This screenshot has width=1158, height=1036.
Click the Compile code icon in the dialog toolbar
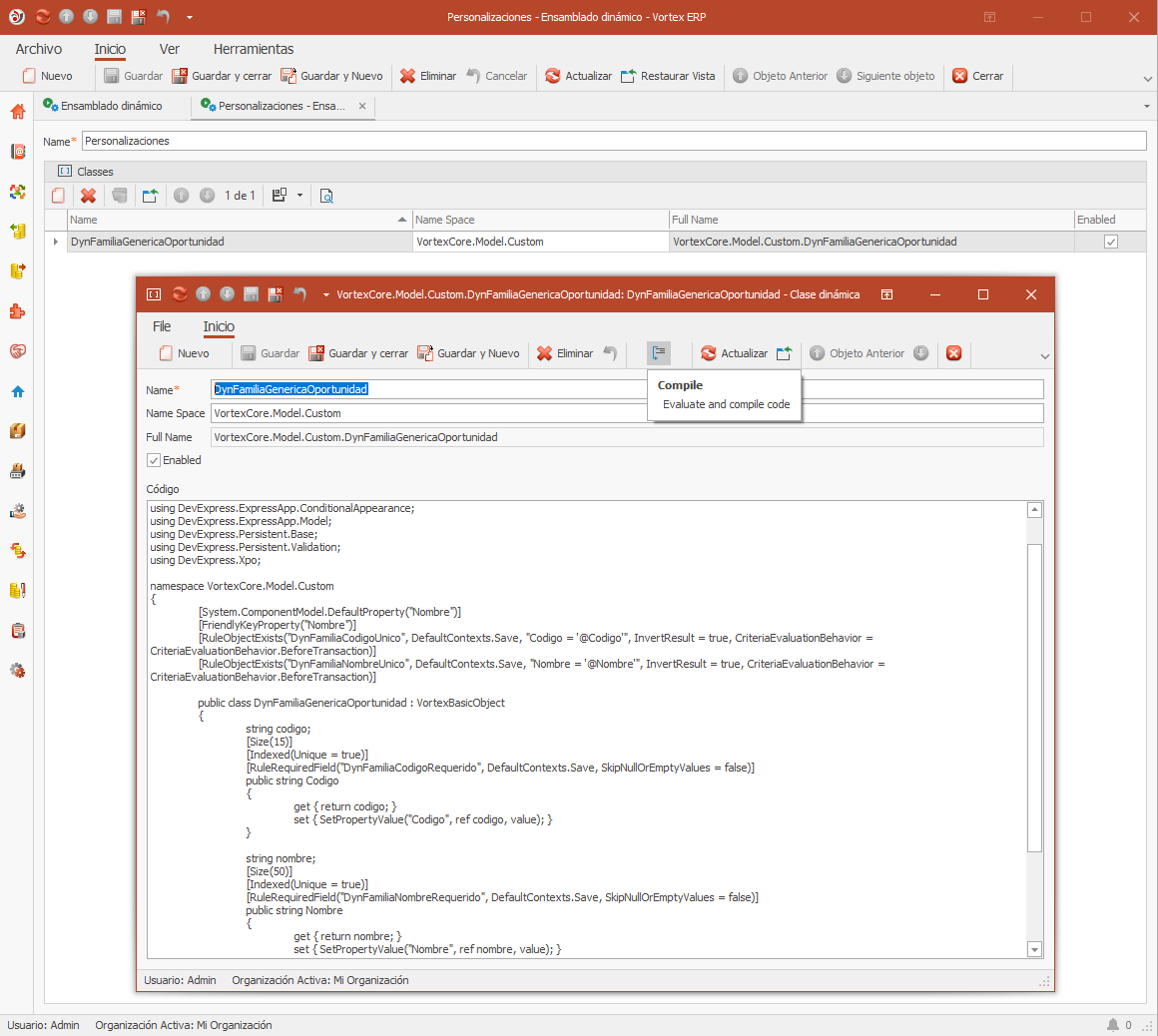tap(659, 353)
